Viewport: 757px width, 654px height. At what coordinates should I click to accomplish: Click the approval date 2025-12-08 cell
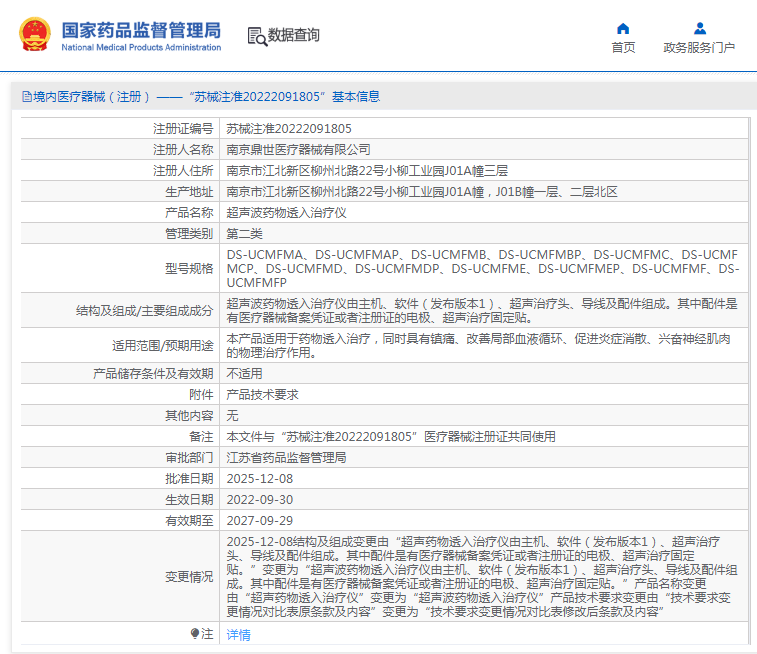(x=260, y=478)
